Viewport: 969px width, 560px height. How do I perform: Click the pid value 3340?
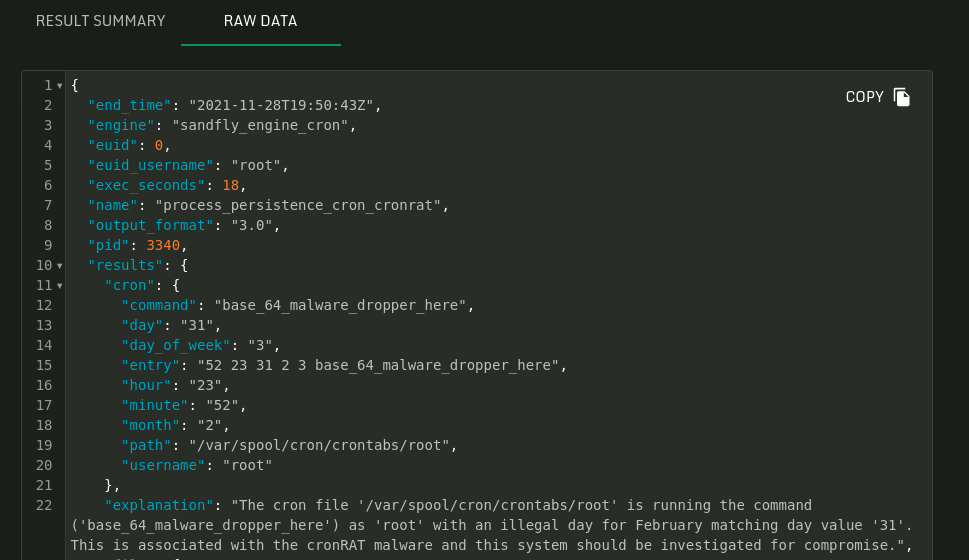tap(163, 245)
